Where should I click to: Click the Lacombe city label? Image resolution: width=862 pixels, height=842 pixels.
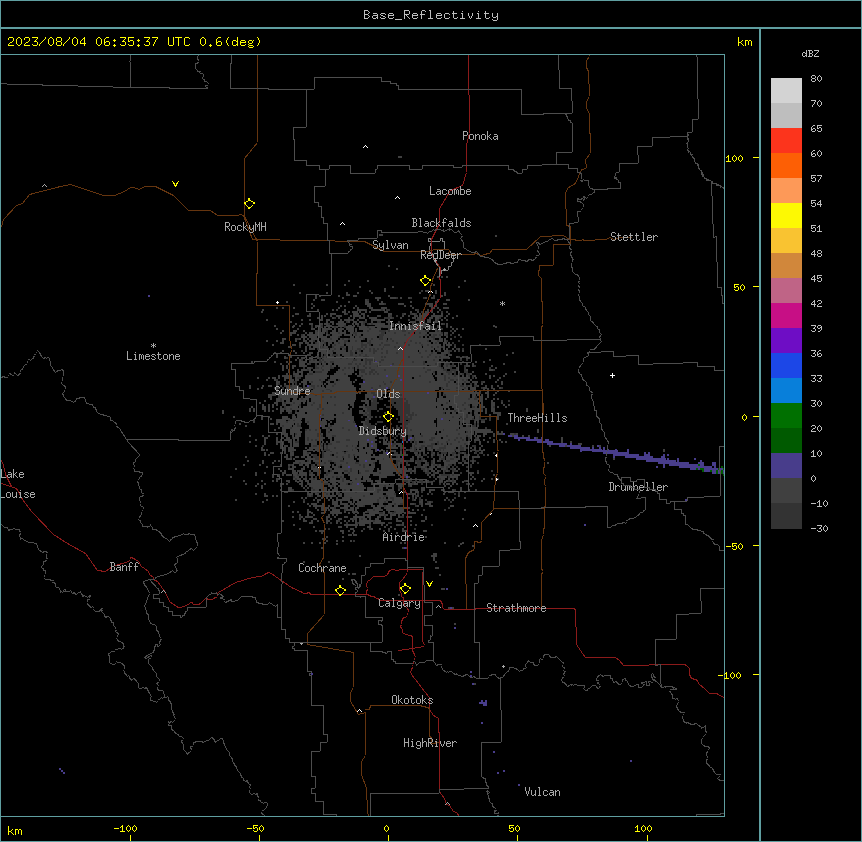coord(450,191)
